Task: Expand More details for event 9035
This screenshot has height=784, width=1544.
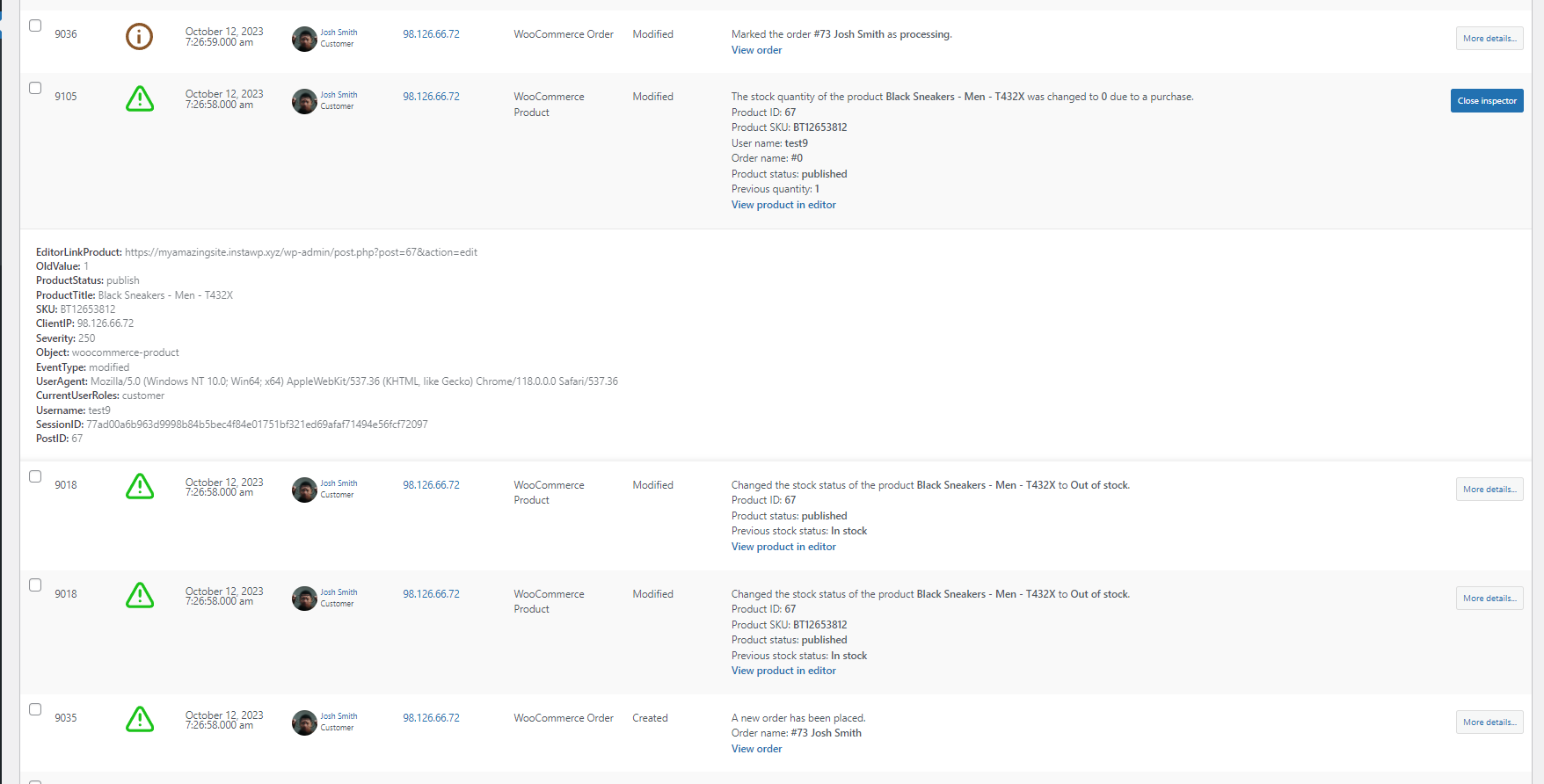Action: point(1489,722)
